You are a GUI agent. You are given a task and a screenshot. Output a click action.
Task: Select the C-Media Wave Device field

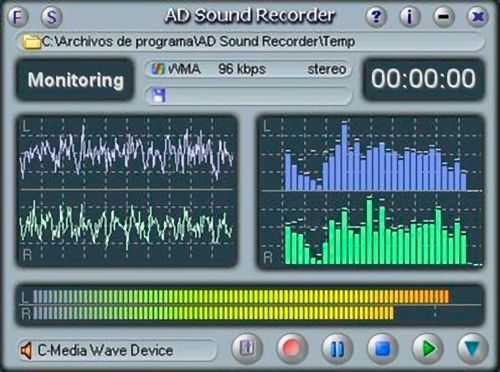(117, 350)
